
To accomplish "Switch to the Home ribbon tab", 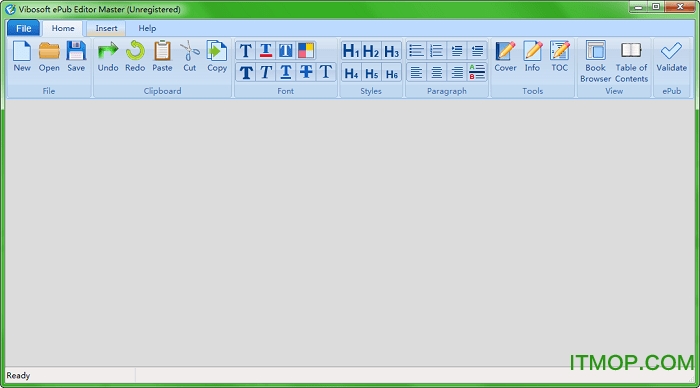I will pos(63,28).
